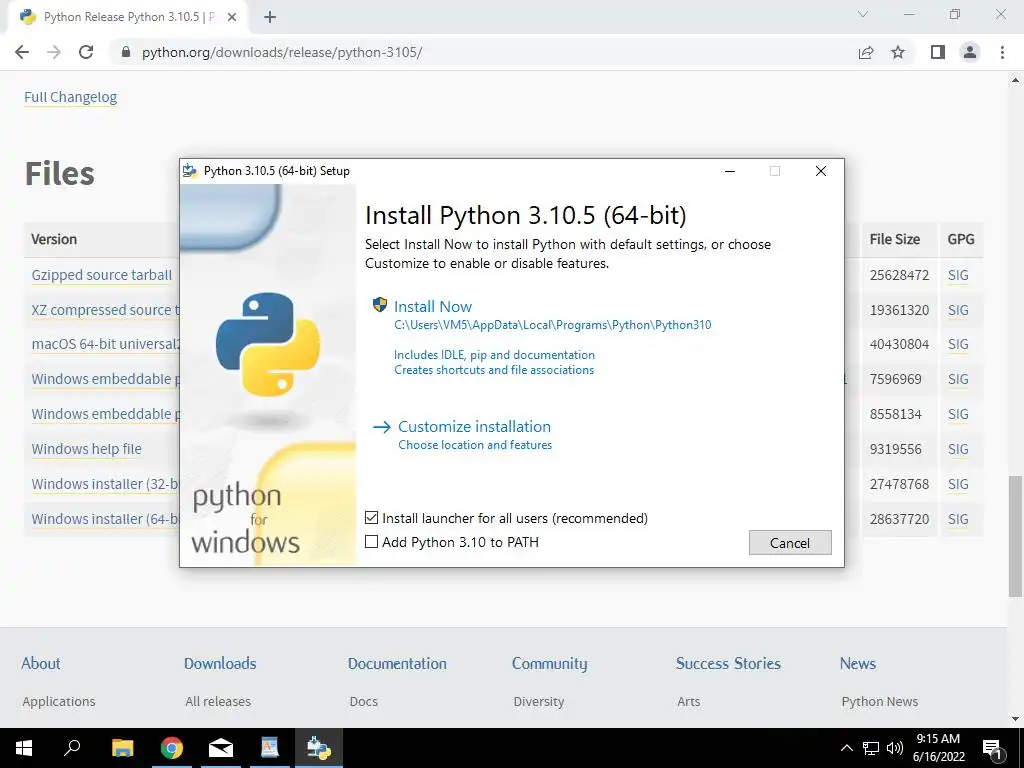Go back in Chrome browser
The width and height of the screenshot is (1024, 768).
point(22,52)
